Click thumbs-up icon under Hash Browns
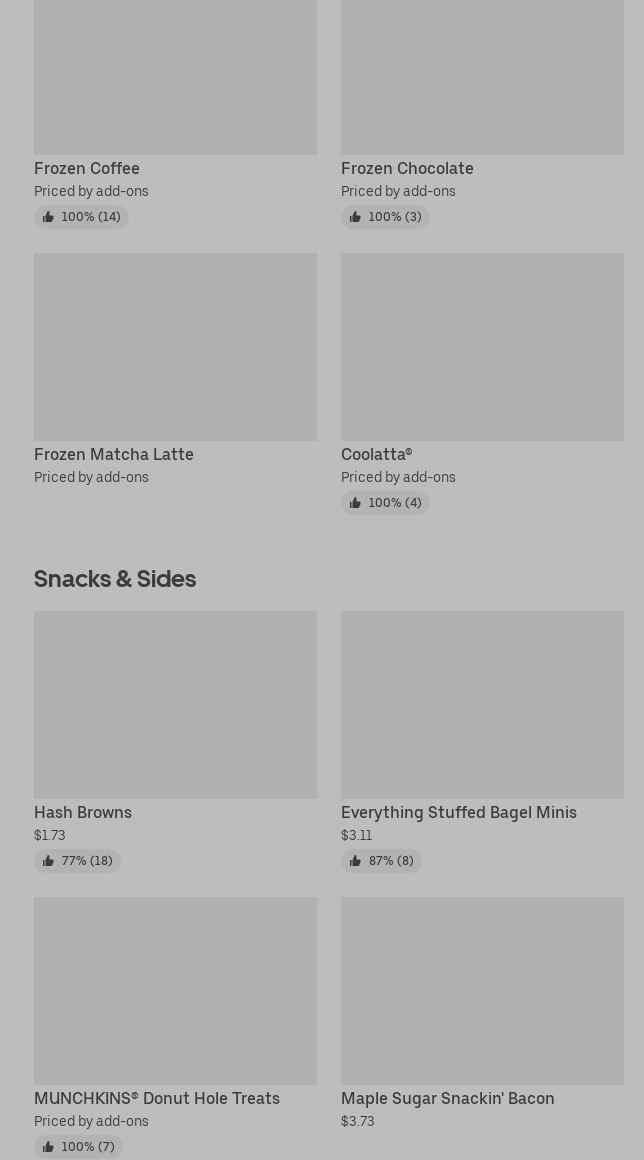Viewport: 644px width, 1160px height. [x=48, y=861]
